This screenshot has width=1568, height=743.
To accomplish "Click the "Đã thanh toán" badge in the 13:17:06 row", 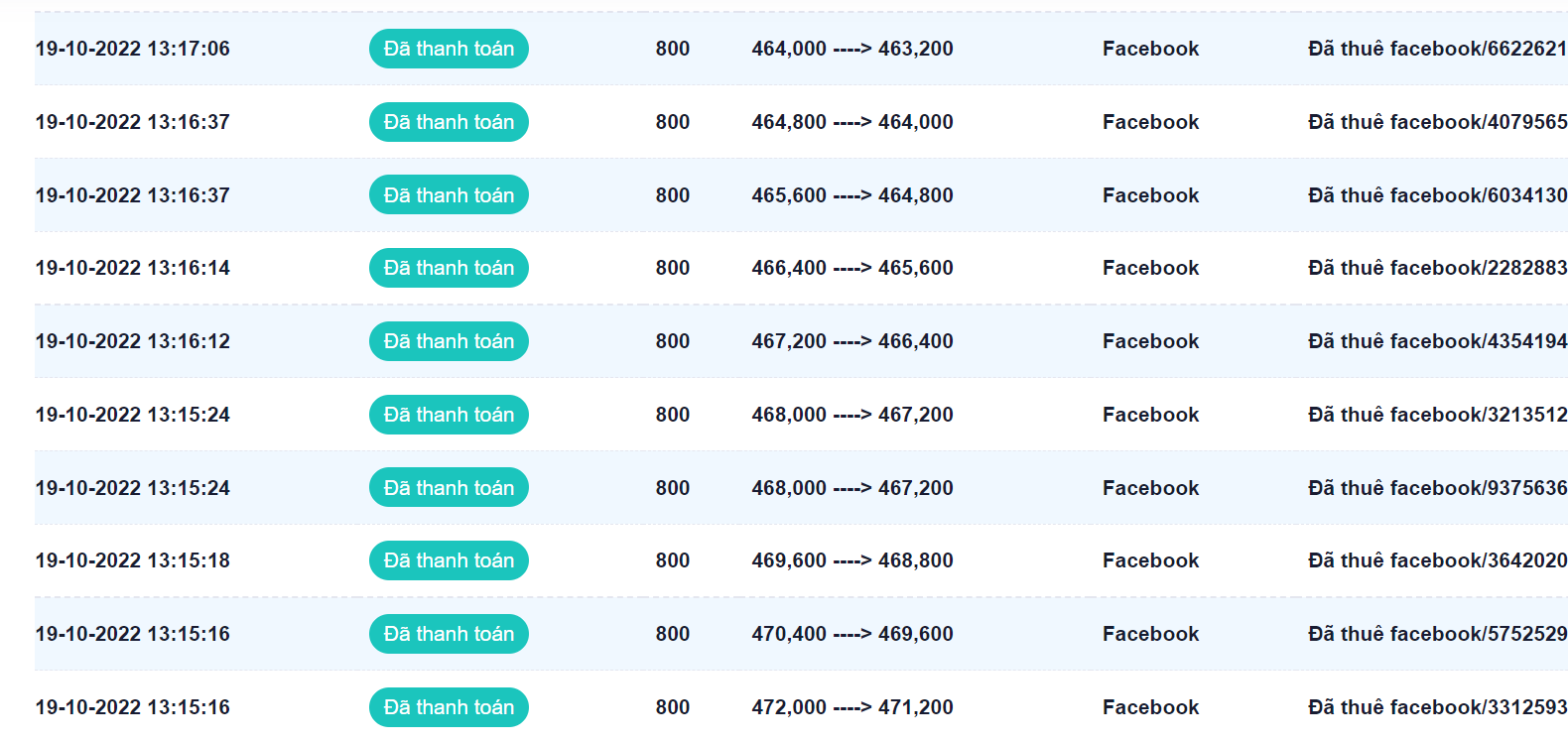I will [449, 49].
